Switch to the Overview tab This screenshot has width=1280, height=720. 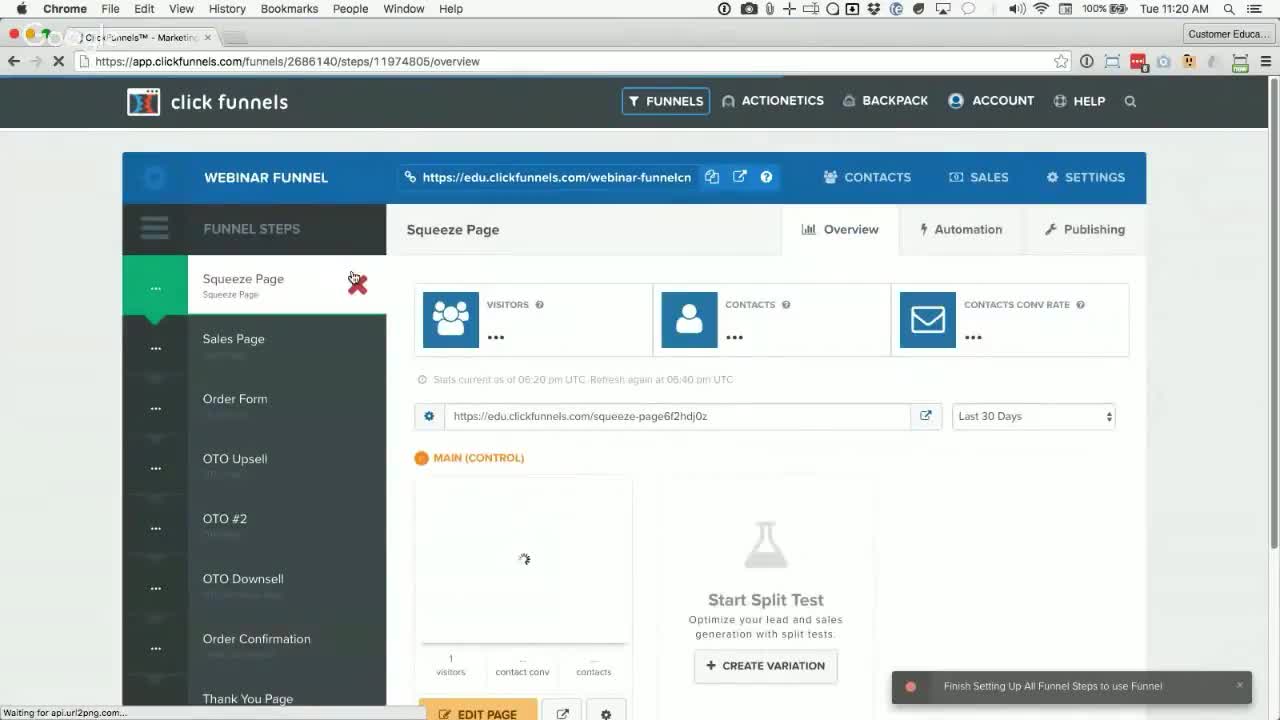[x=840, y=230]
